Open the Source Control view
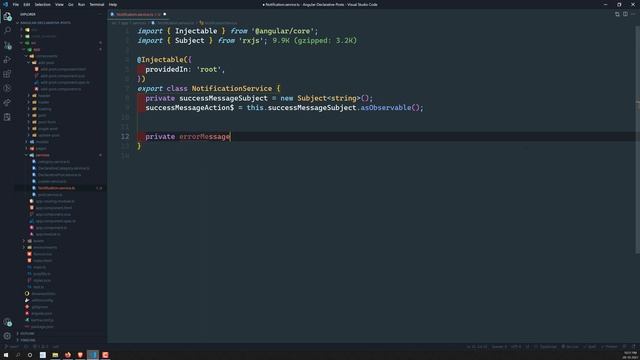The width and height of the screenshot is (640, 360). coord(7,45)
